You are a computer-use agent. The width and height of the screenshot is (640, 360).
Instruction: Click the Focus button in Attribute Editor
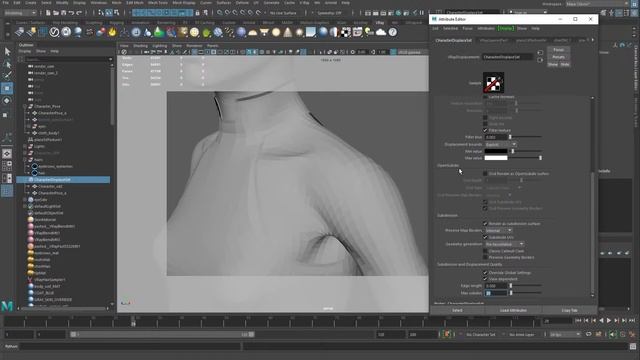point(558,50)
